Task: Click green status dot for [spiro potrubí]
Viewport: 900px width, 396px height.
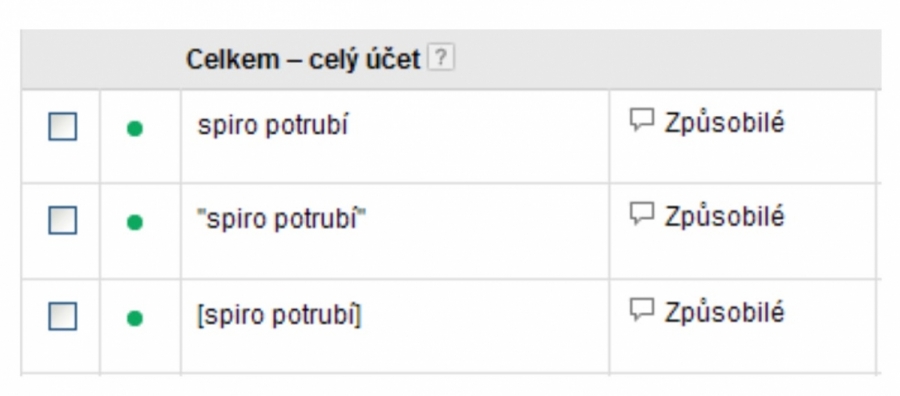Action: point(134,318)
